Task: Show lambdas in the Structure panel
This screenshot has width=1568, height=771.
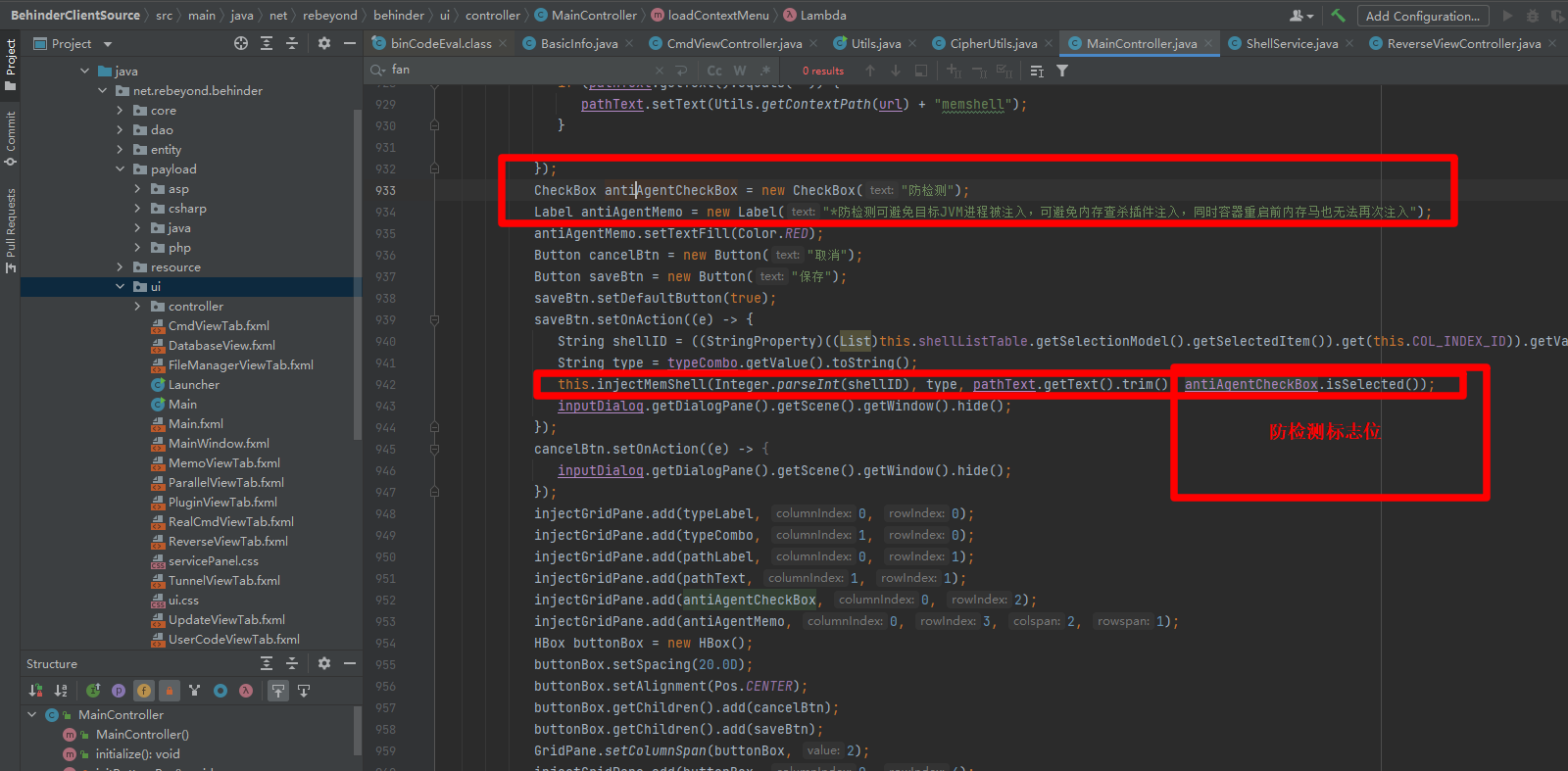Action: 246,691
